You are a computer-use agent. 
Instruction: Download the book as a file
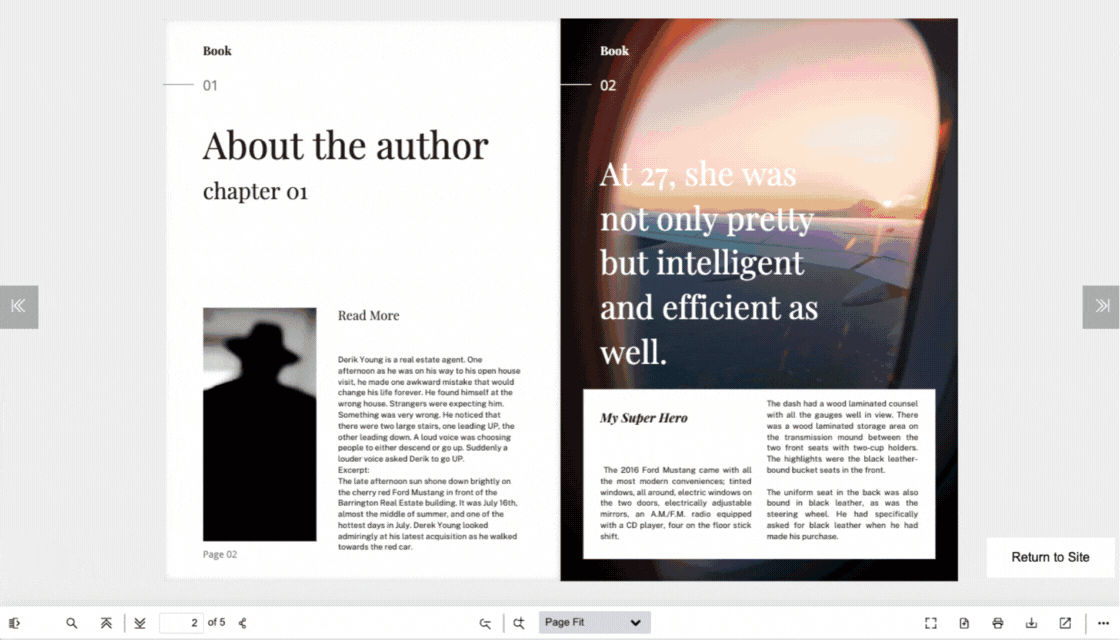1031,622
